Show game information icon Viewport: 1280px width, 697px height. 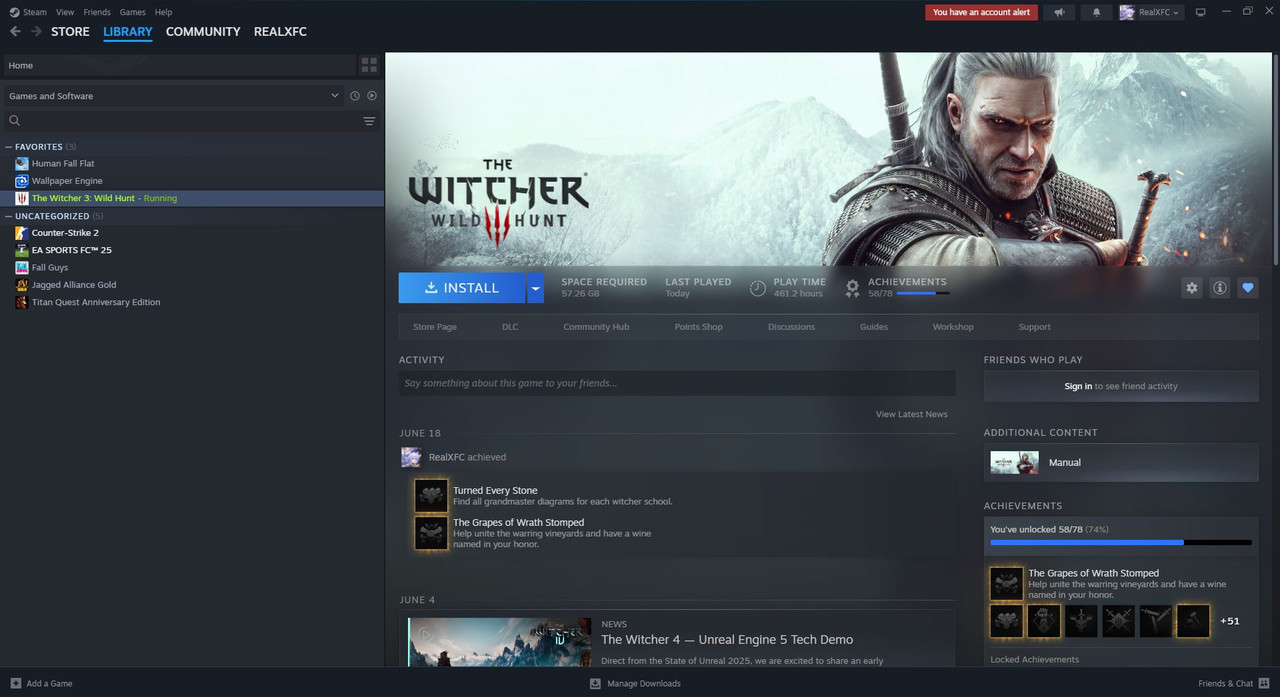click(1219, 288)
